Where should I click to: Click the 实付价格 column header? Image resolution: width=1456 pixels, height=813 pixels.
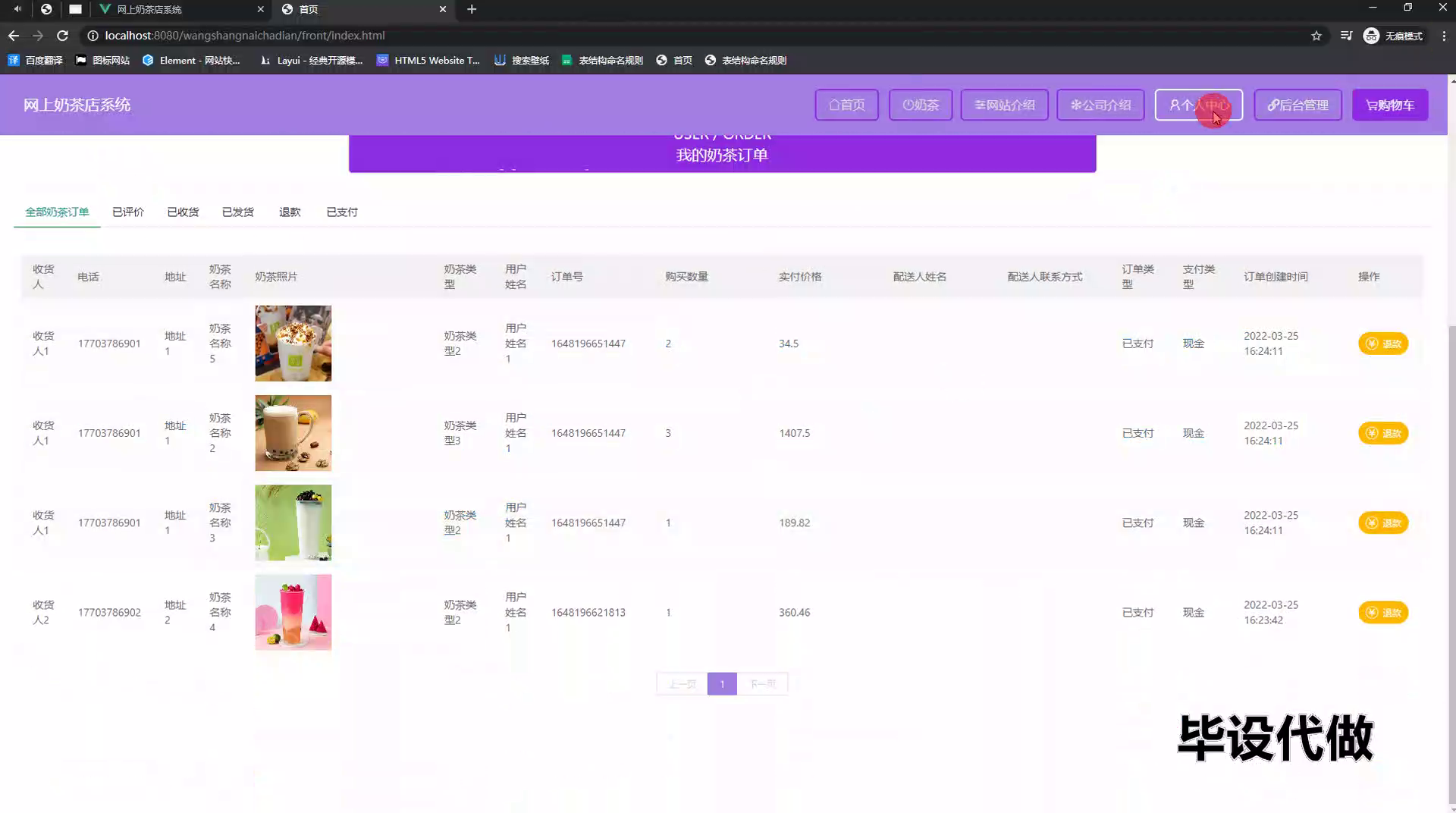[800, 277]
